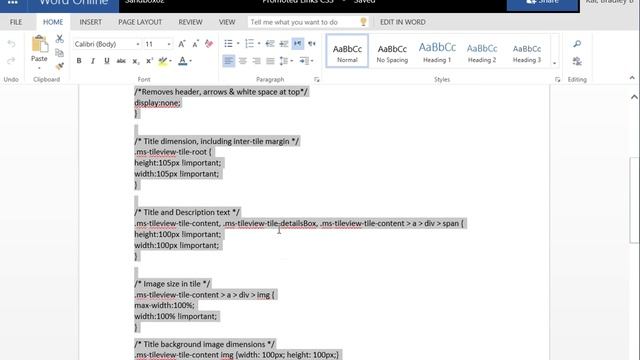Toggle left text alignment
The width and height of the screenshot is (640, 360).
[229, 61]
